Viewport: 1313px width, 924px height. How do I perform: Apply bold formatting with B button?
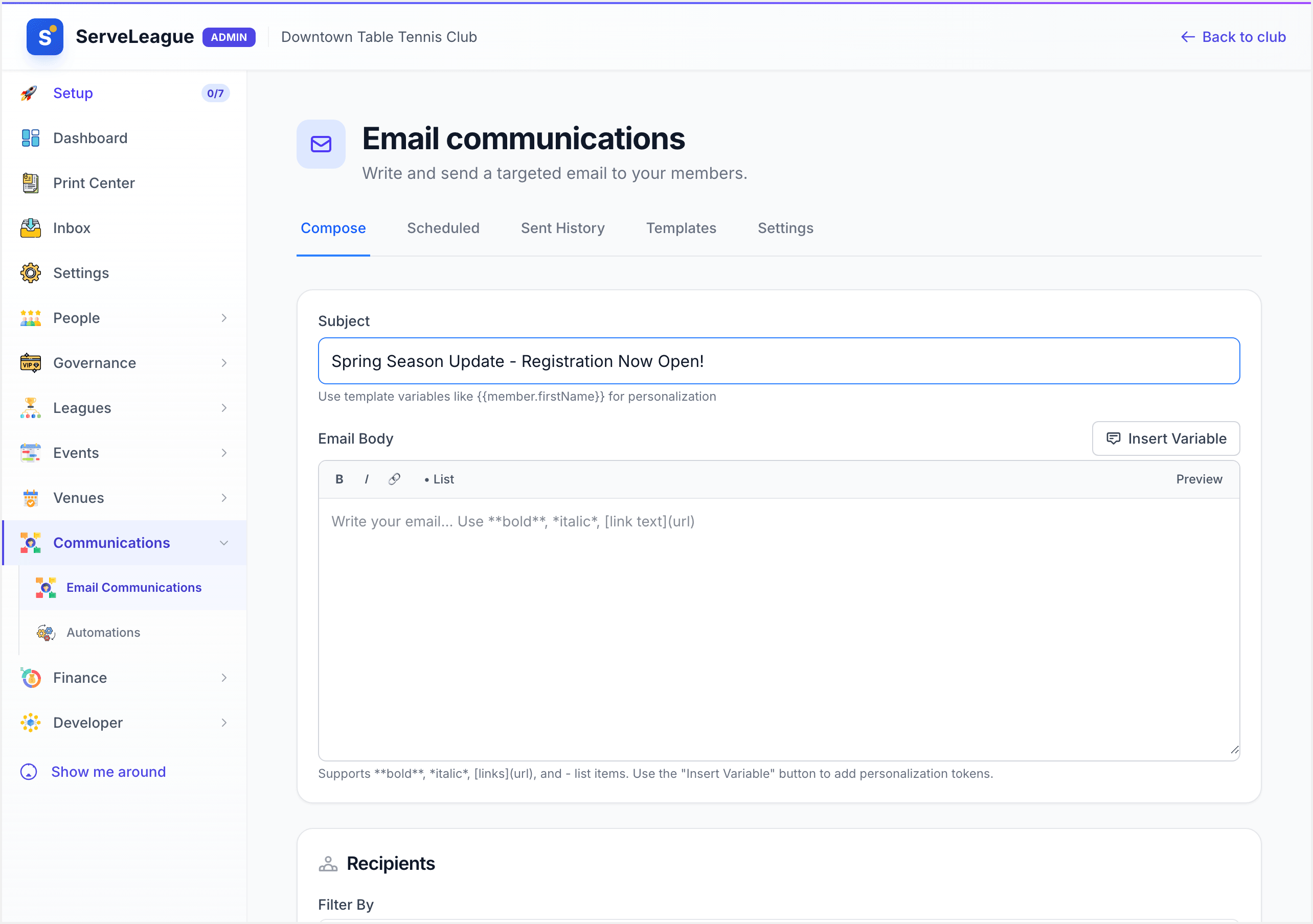pyautogui.click(x=339, y=479)
